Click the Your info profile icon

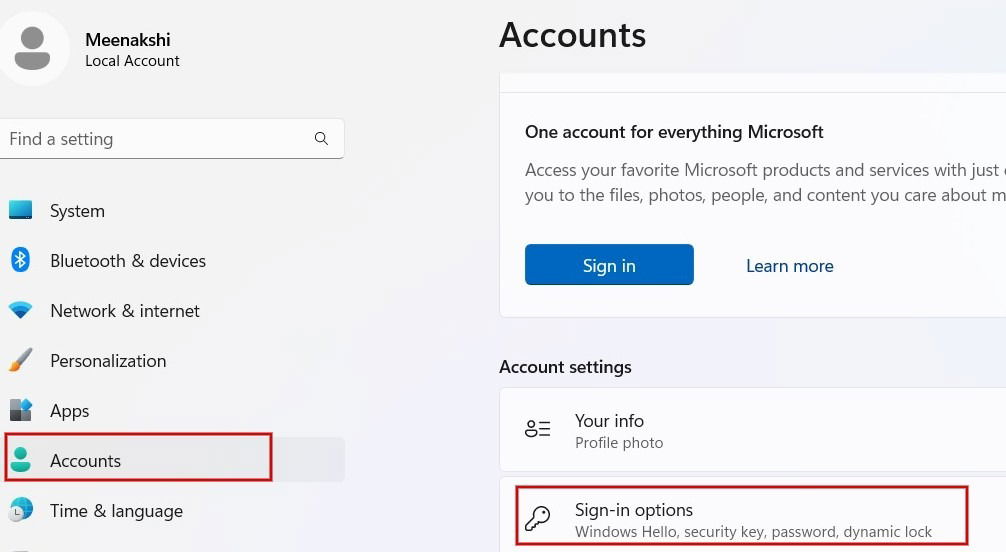[x=538, y=429]
